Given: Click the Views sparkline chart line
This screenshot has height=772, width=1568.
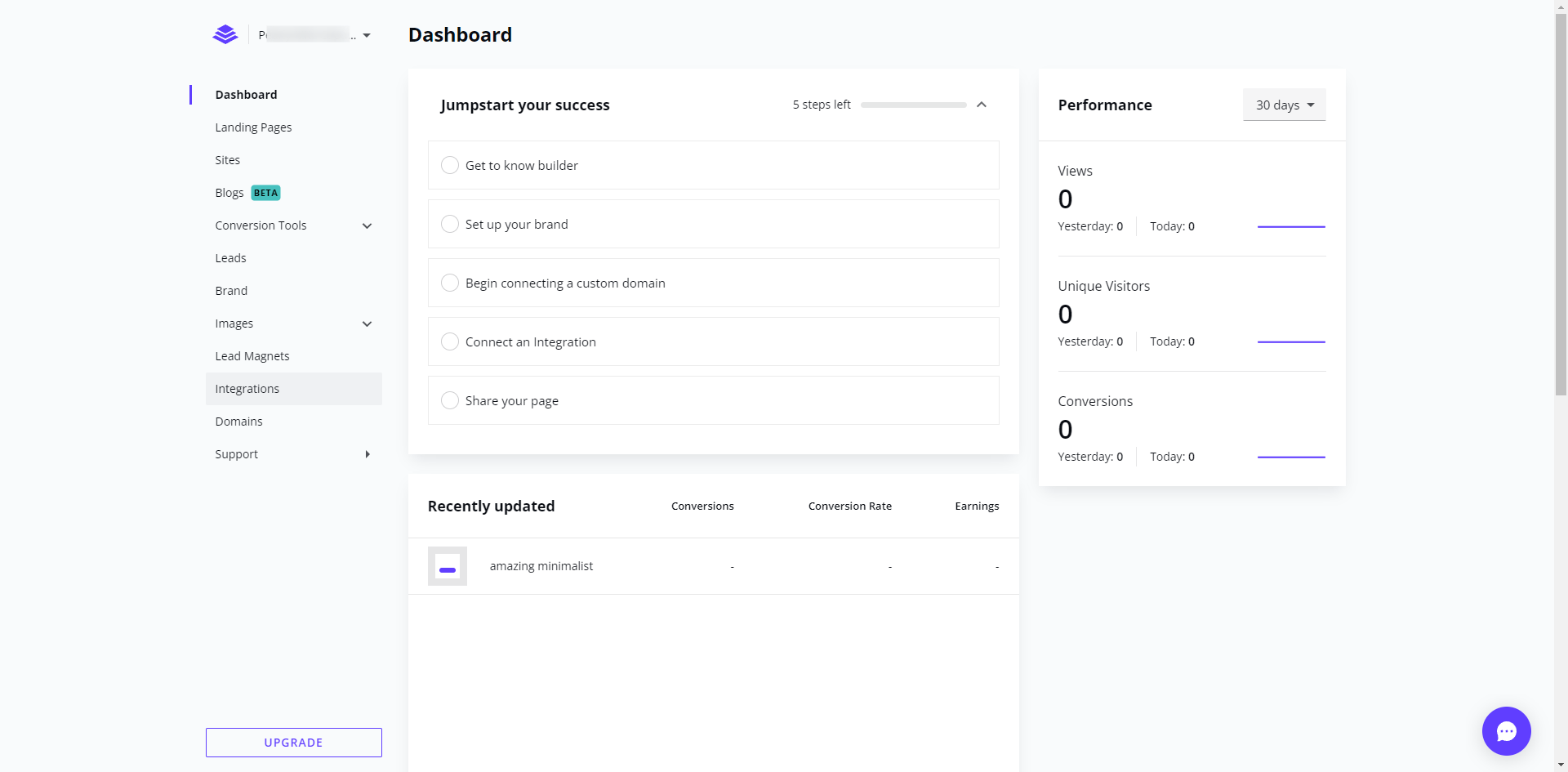Looking at the screenshot, I should point(1290,226).
